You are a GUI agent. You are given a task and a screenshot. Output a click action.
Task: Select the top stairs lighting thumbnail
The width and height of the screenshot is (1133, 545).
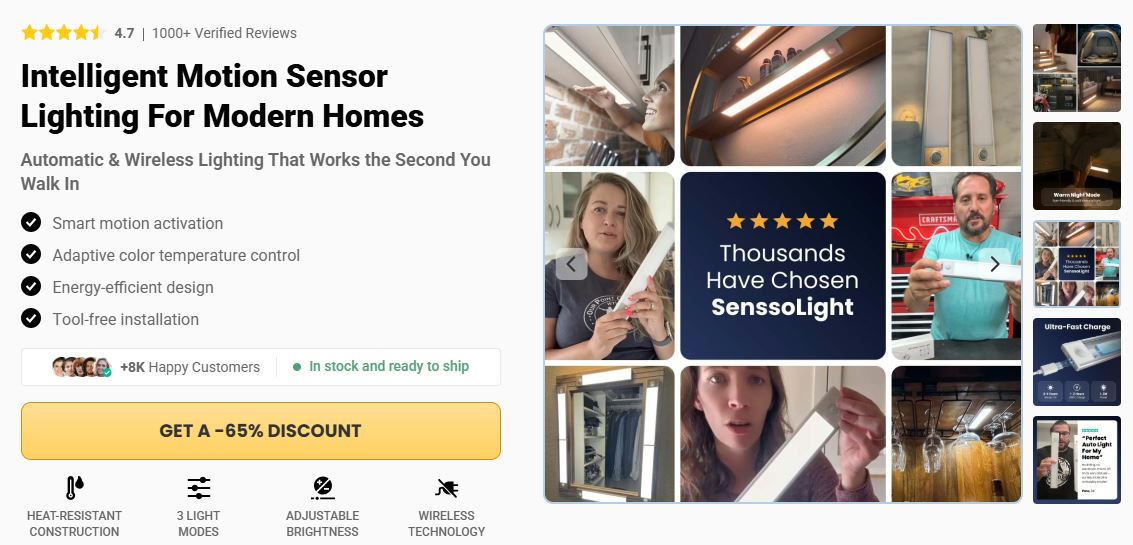pyautogui.click(x=1077, y=68)
